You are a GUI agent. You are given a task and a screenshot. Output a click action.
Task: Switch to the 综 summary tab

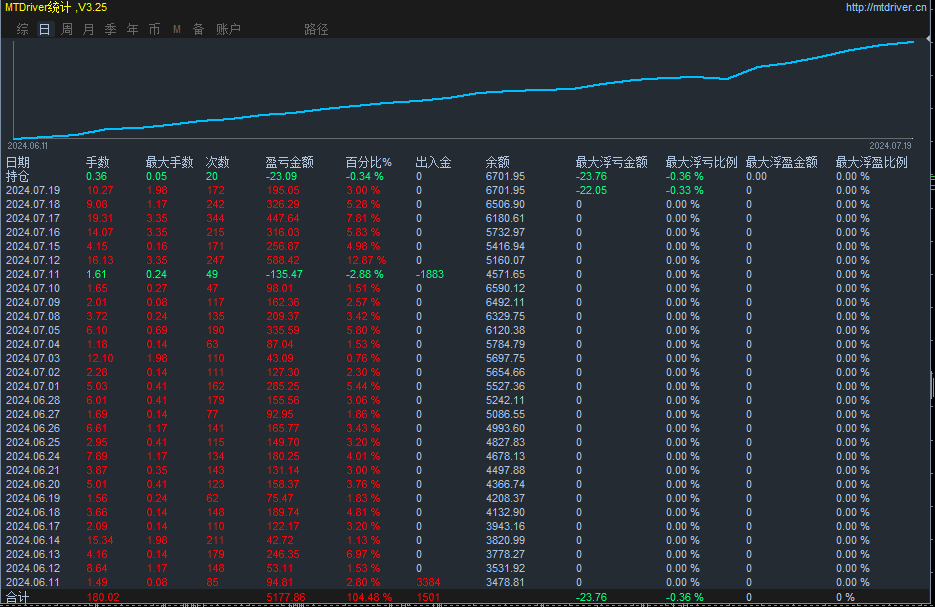[x=23, y=29]
